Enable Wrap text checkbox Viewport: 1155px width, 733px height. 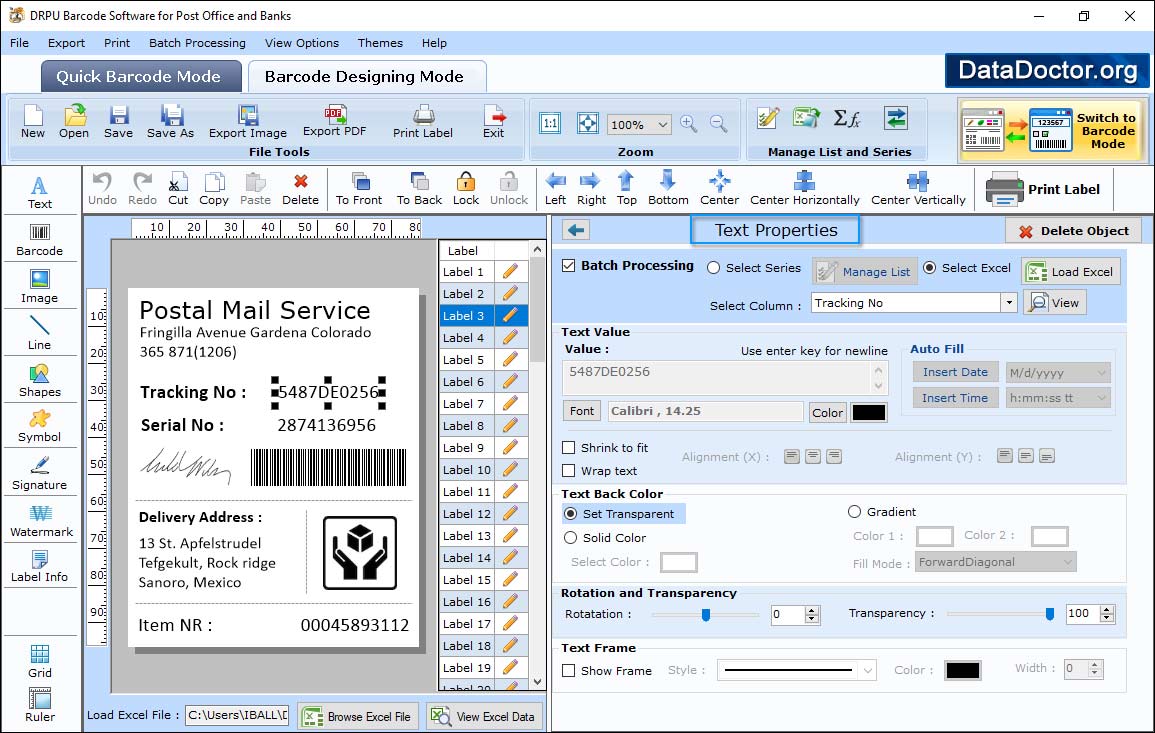tap(569, 471)
